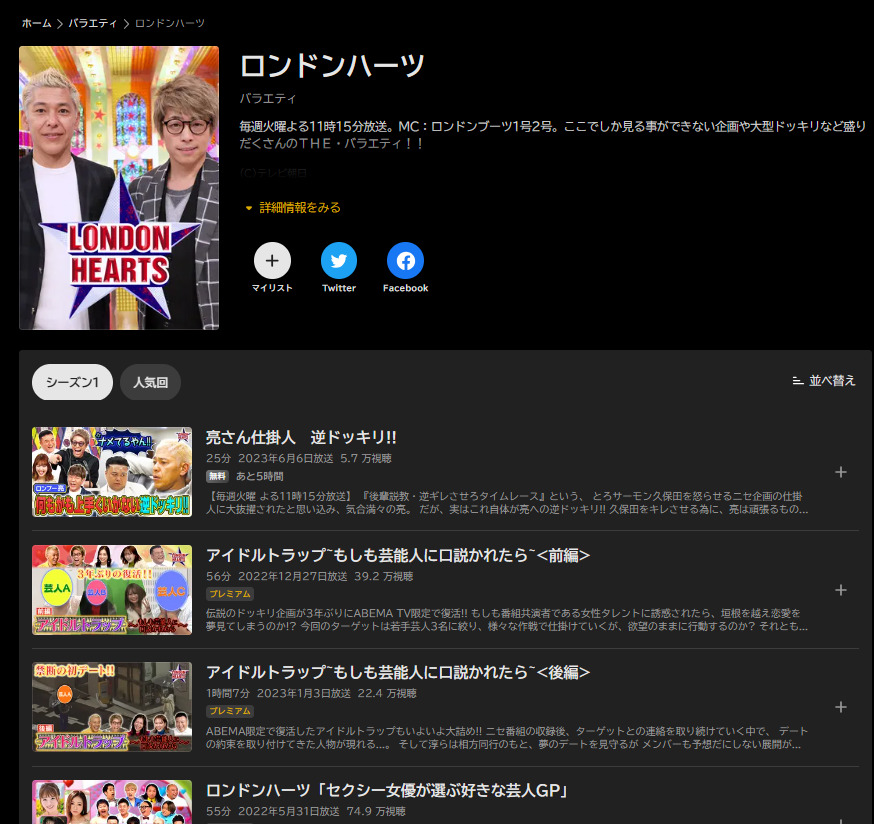
Task: Add アイドルトラップ 前編 episode to list
Action: (x=840, y=590)
